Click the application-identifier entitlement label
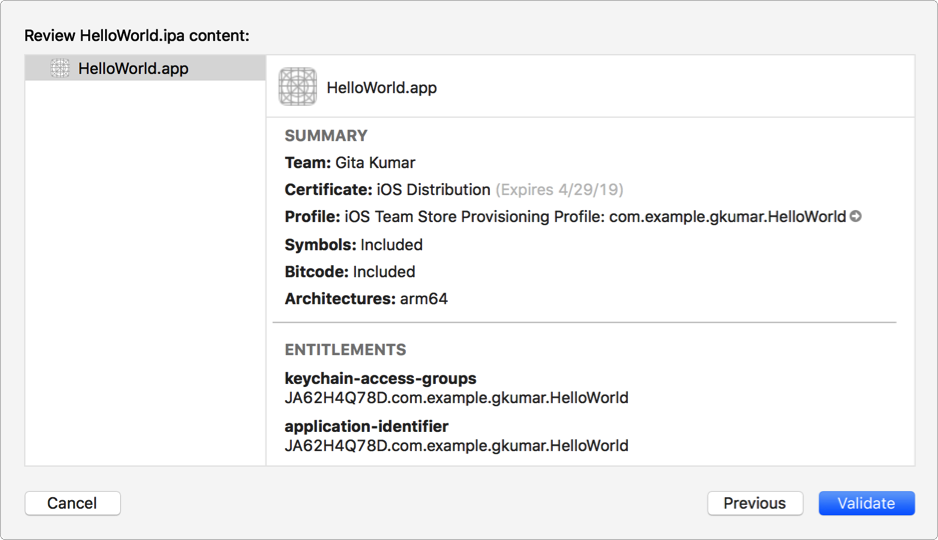 coord(366,426)
